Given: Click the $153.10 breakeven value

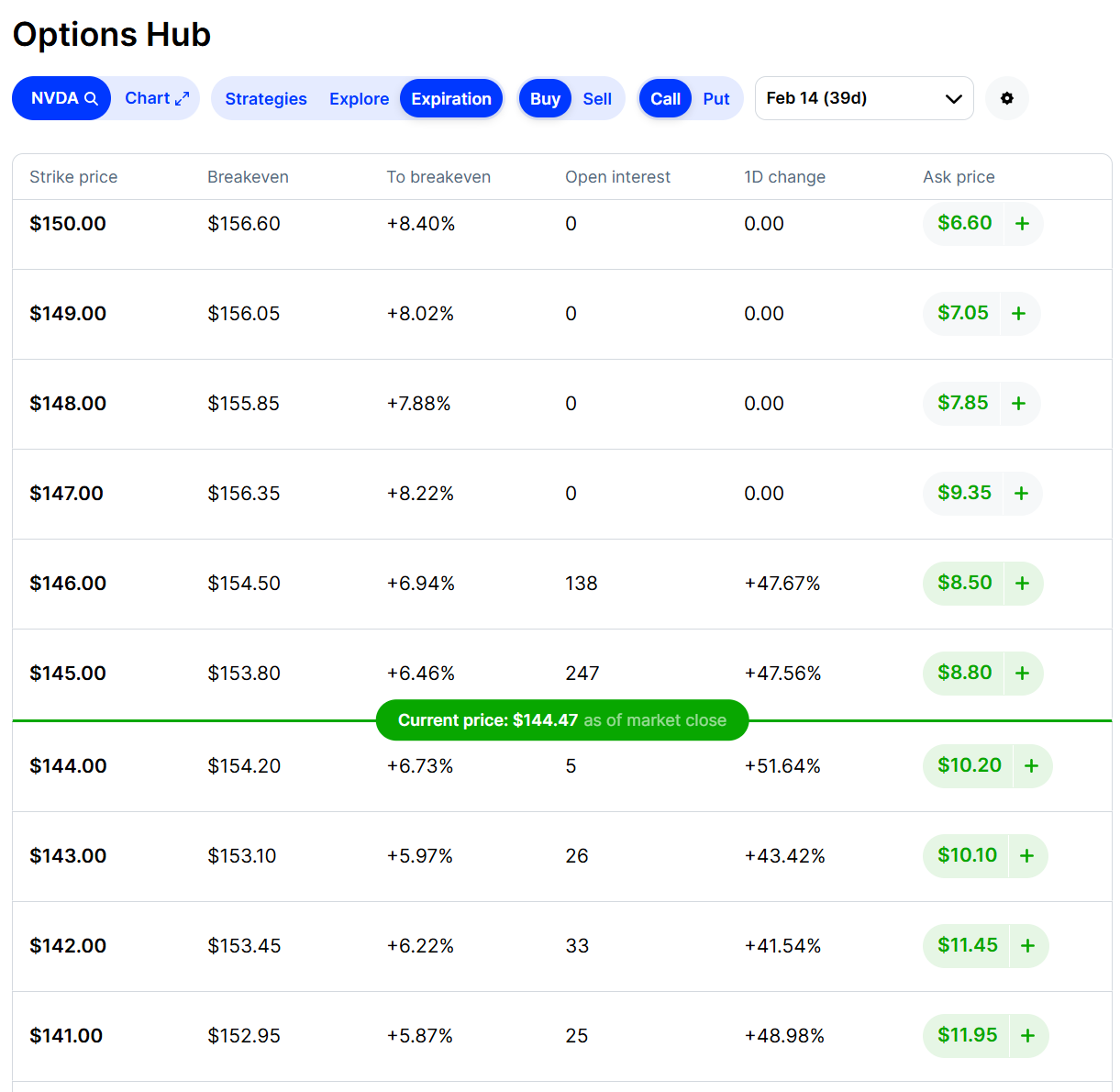Looking at the screenshot, I should 242,855.
